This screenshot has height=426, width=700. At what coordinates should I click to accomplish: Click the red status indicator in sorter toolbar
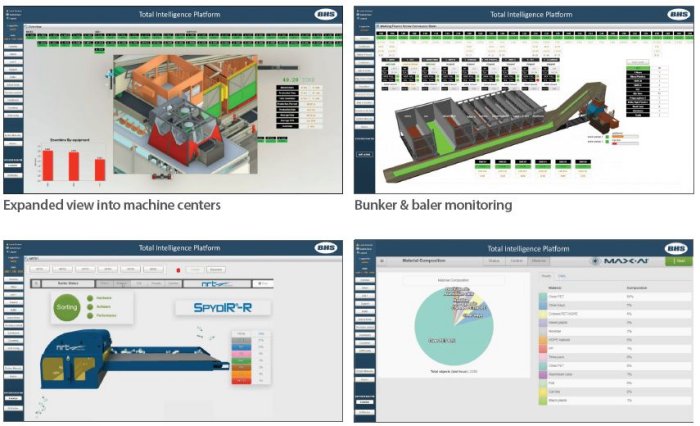pos(177,269)
